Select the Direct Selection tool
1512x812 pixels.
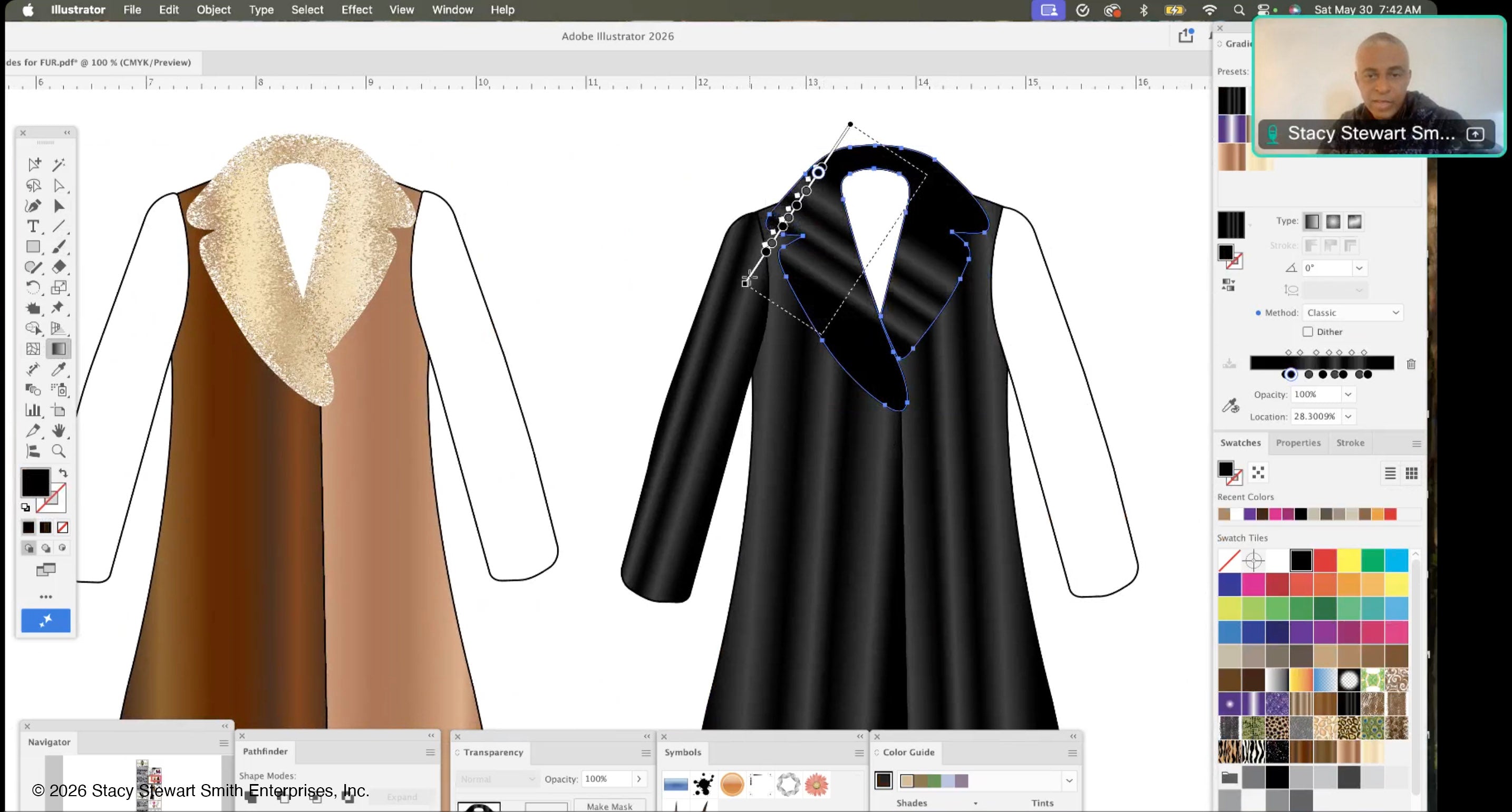[x=59, y=186]
